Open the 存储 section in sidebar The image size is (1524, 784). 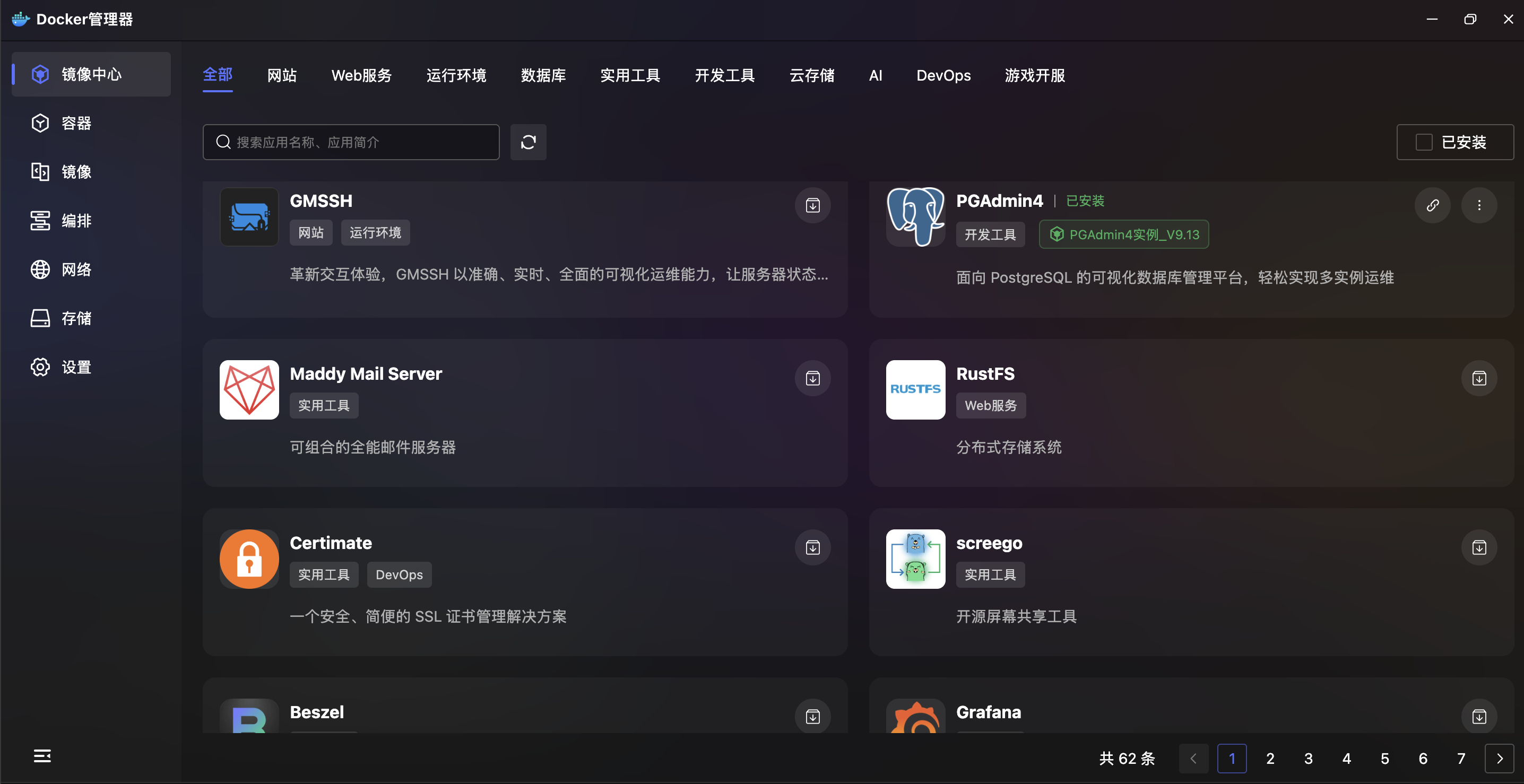76,318
